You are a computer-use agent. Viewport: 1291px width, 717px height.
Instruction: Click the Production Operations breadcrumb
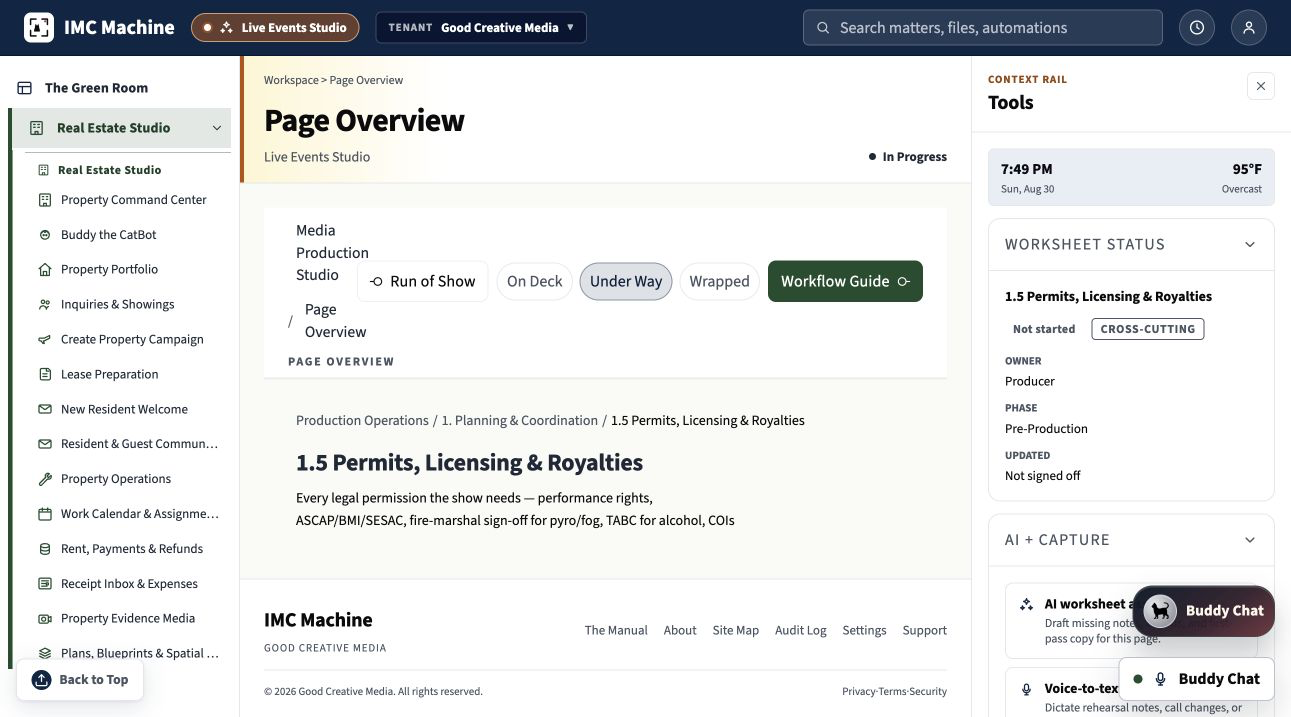362,421
